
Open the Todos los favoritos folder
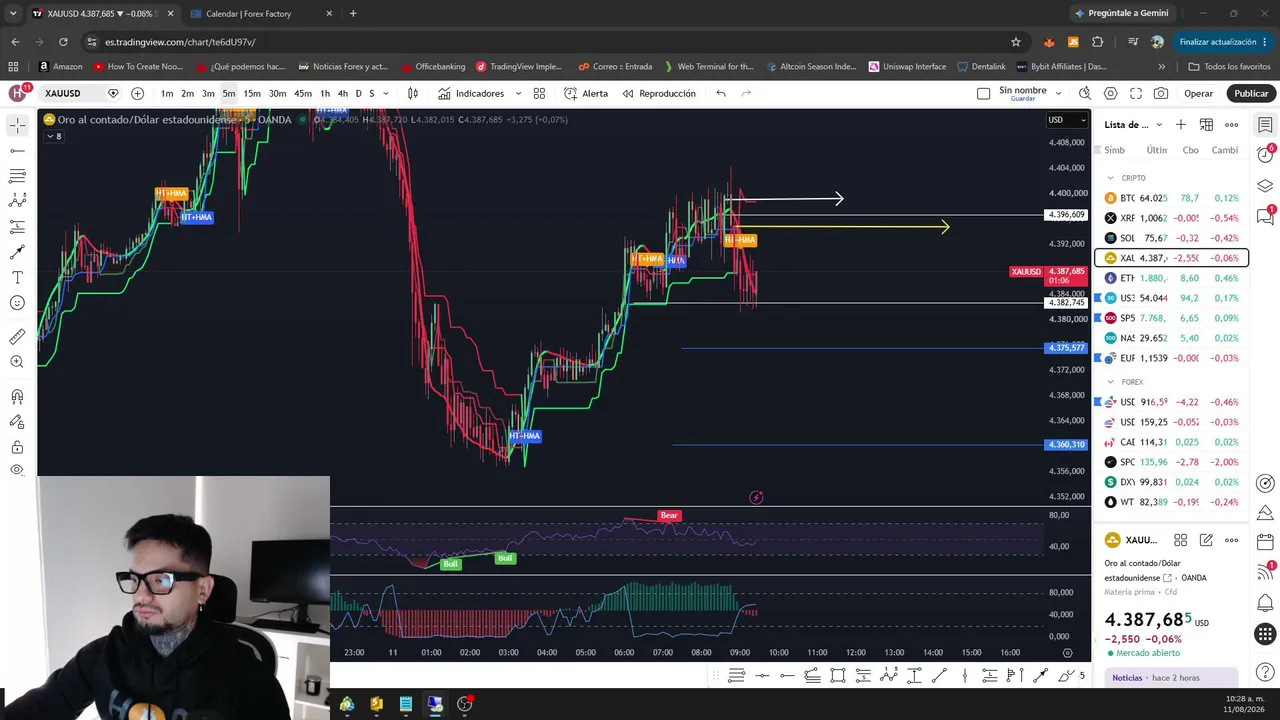(x=1229, y=67)
